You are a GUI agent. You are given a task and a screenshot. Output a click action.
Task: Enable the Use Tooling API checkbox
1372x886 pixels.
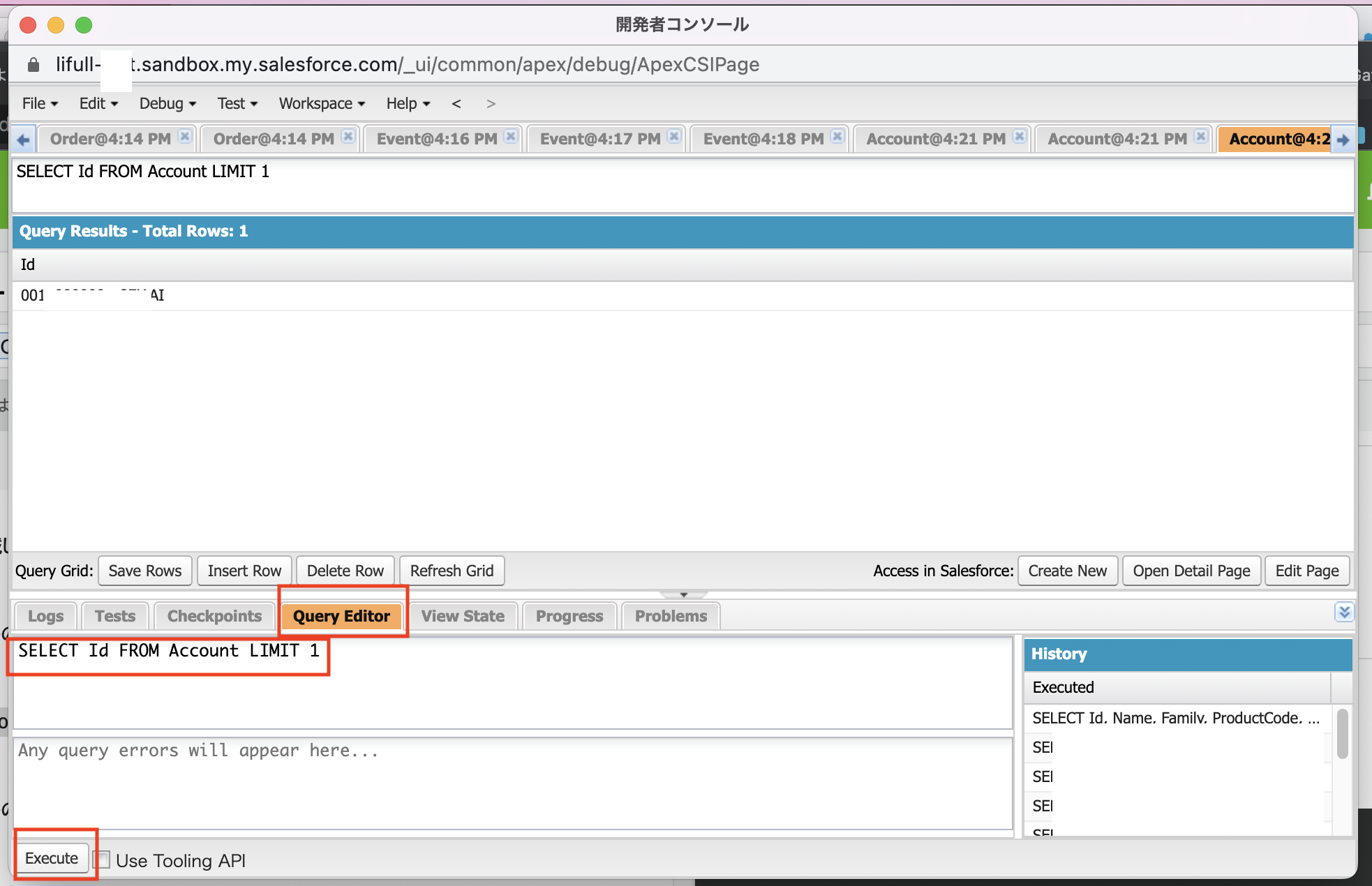pyautogui.click(x=102, y=859)
